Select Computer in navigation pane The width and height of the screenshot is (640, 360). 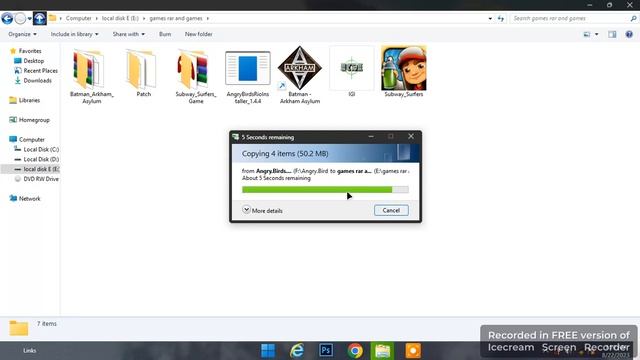click(x=27, y=140)
